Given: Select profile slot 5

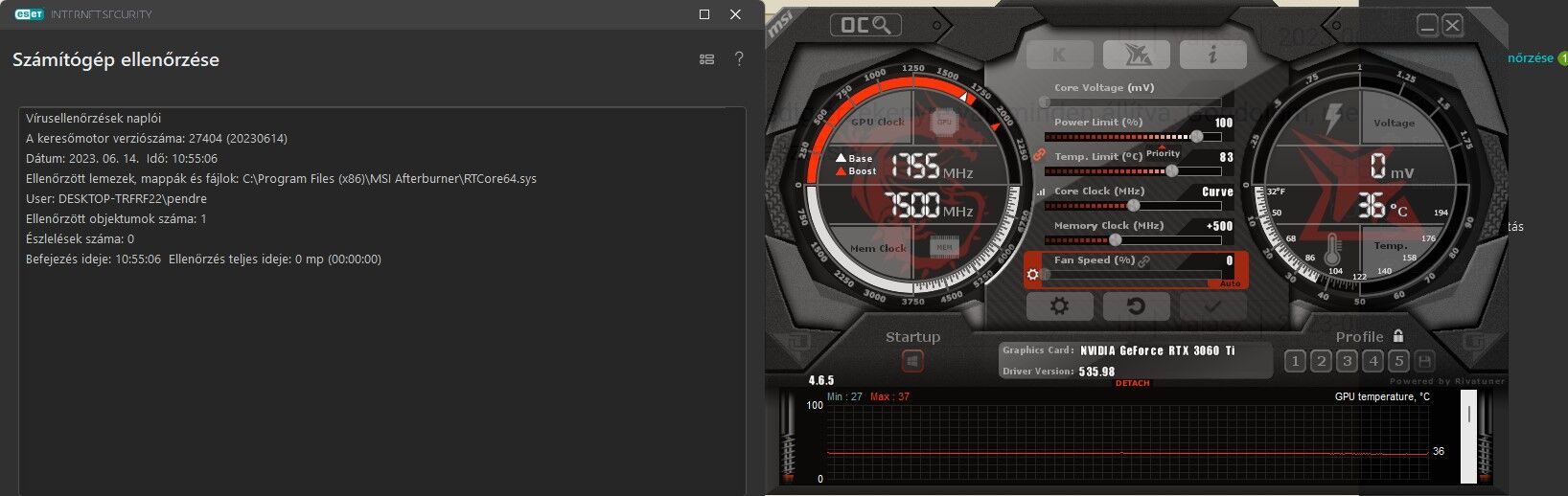Looking at the screenshot, I should coord(1398,361).
